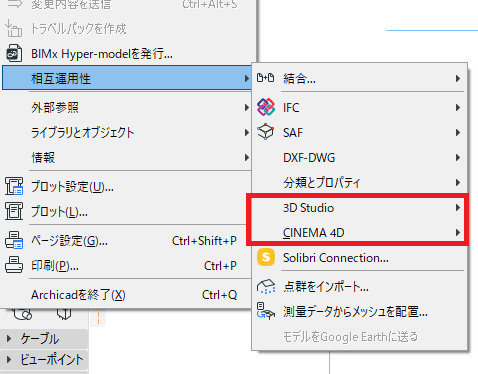Viewport: 478px width, 374px height.
Task: Choose Solibri Connection... entry
Action: [359, 257]
